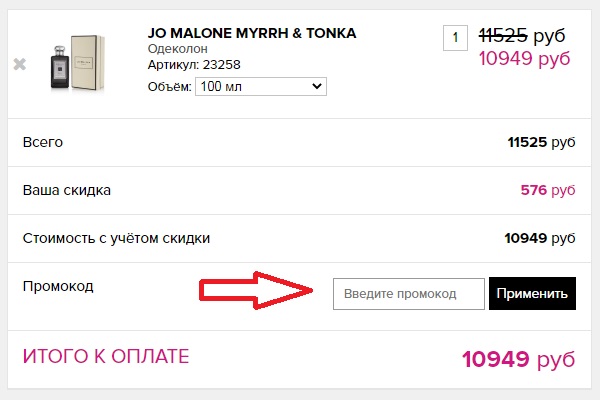This screenshot has width=600, height=400.
Task: Click the red arrow pointing to promo field
Action: coord(260,292)
